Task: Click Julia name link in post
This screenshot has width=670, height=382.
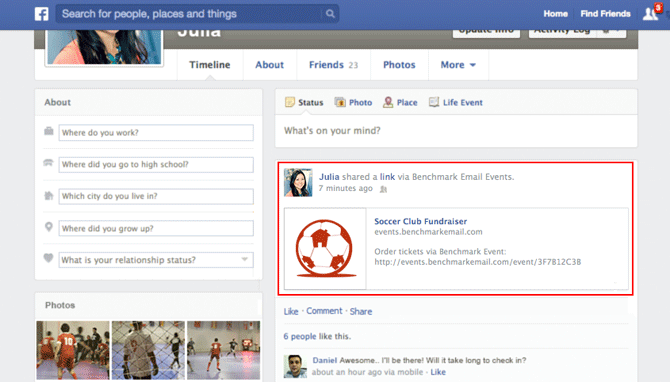Action: [x=329, y=176]
